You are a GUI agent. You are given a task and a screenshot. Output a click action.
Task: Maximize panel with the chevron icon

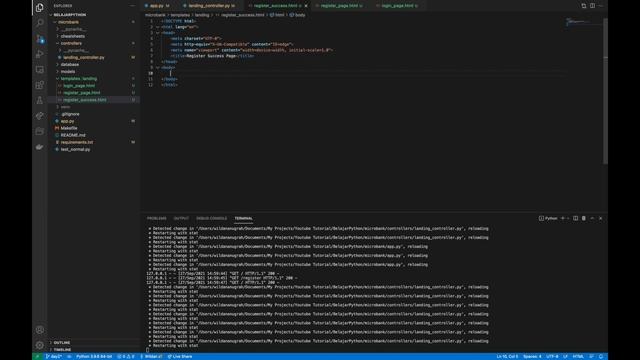[592, 218]
